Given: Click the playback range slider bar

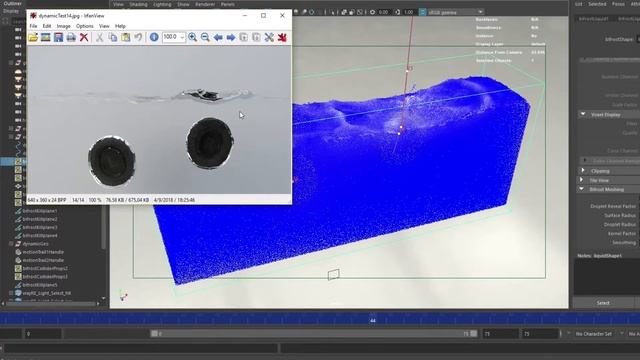Looking at the screenshot, I should click(314, 333).
